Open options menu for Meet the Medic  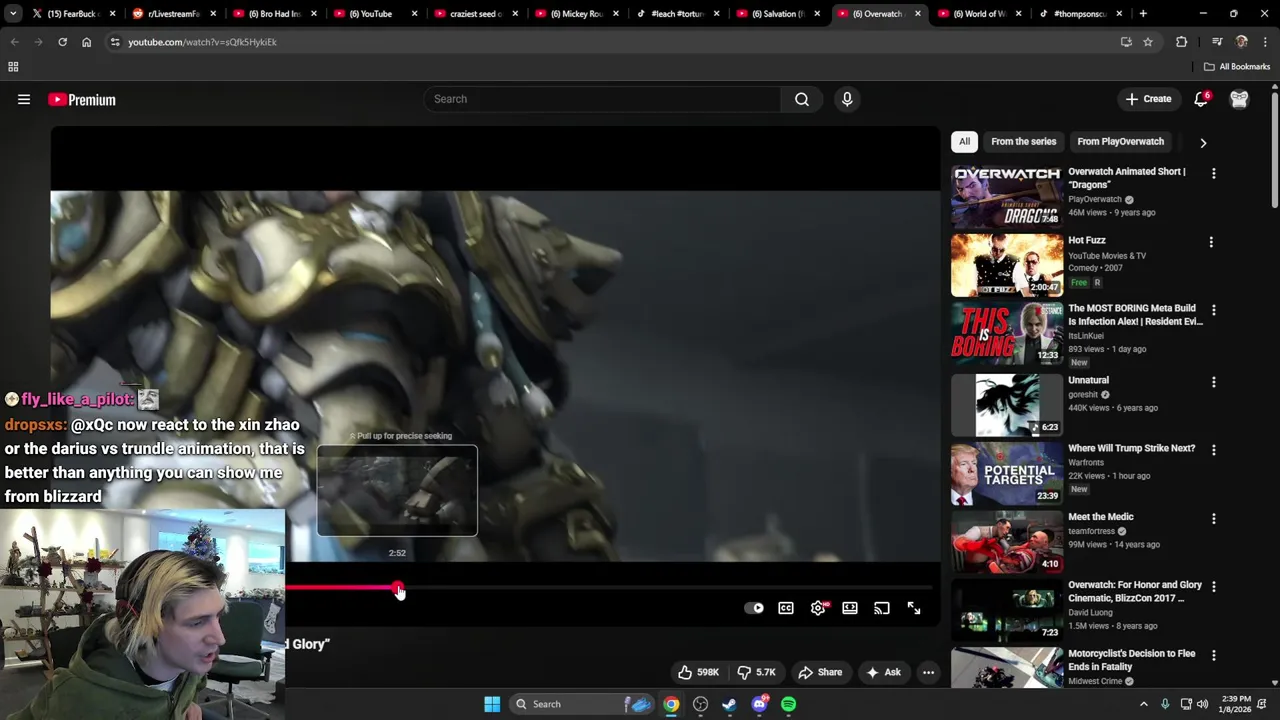tap(1214, 519)
